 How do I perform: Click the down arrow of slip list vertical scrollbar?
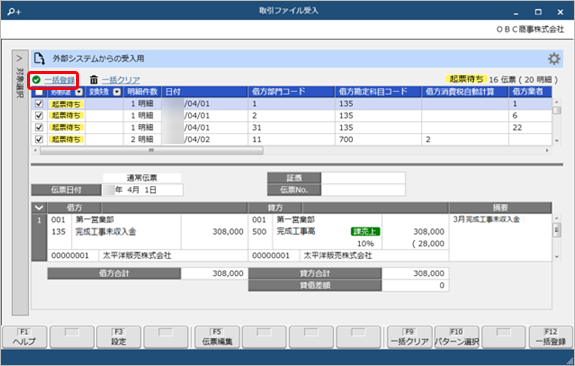click(557, 141)
